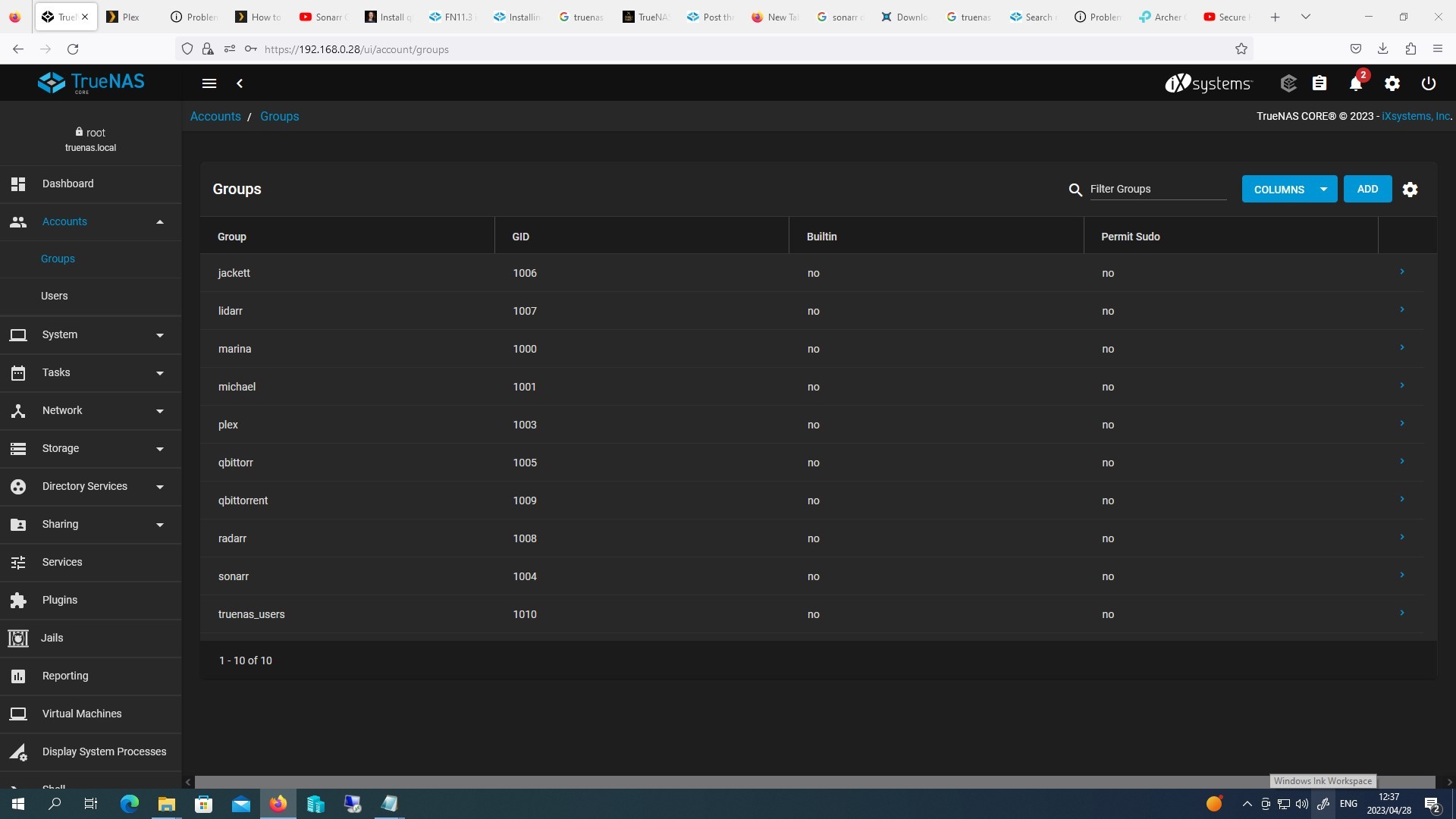Select the michael group name
The width and height of the screenshot is (1456, 819).
click(237, 387)
